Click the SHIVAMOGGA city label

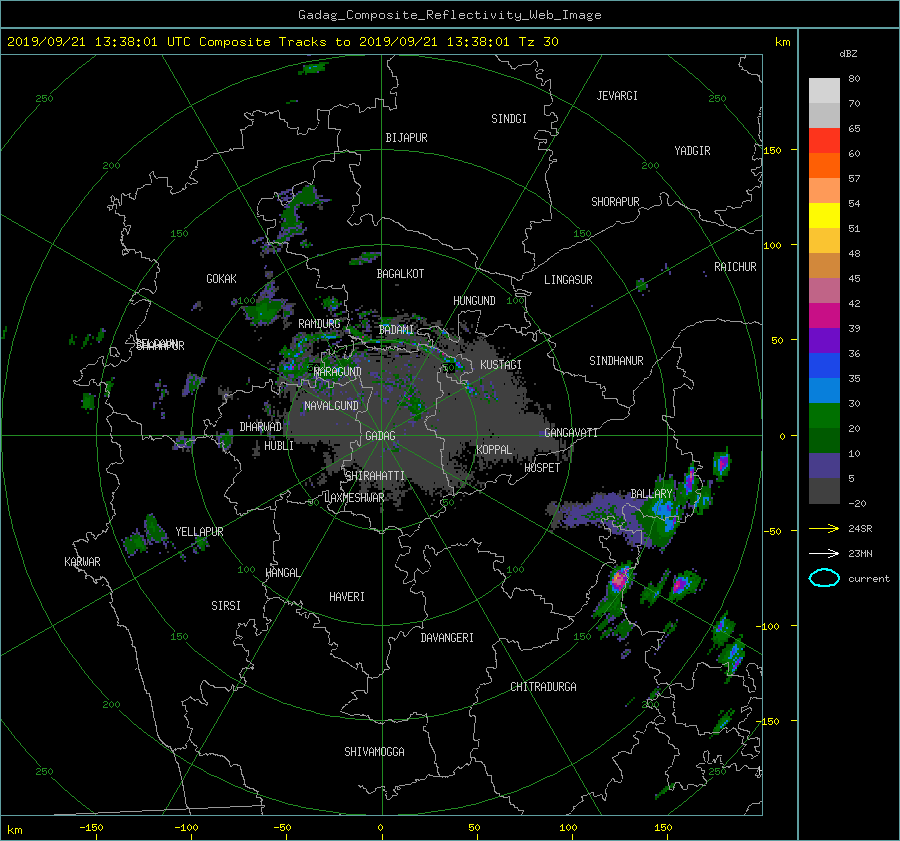(x=374, y=752)
